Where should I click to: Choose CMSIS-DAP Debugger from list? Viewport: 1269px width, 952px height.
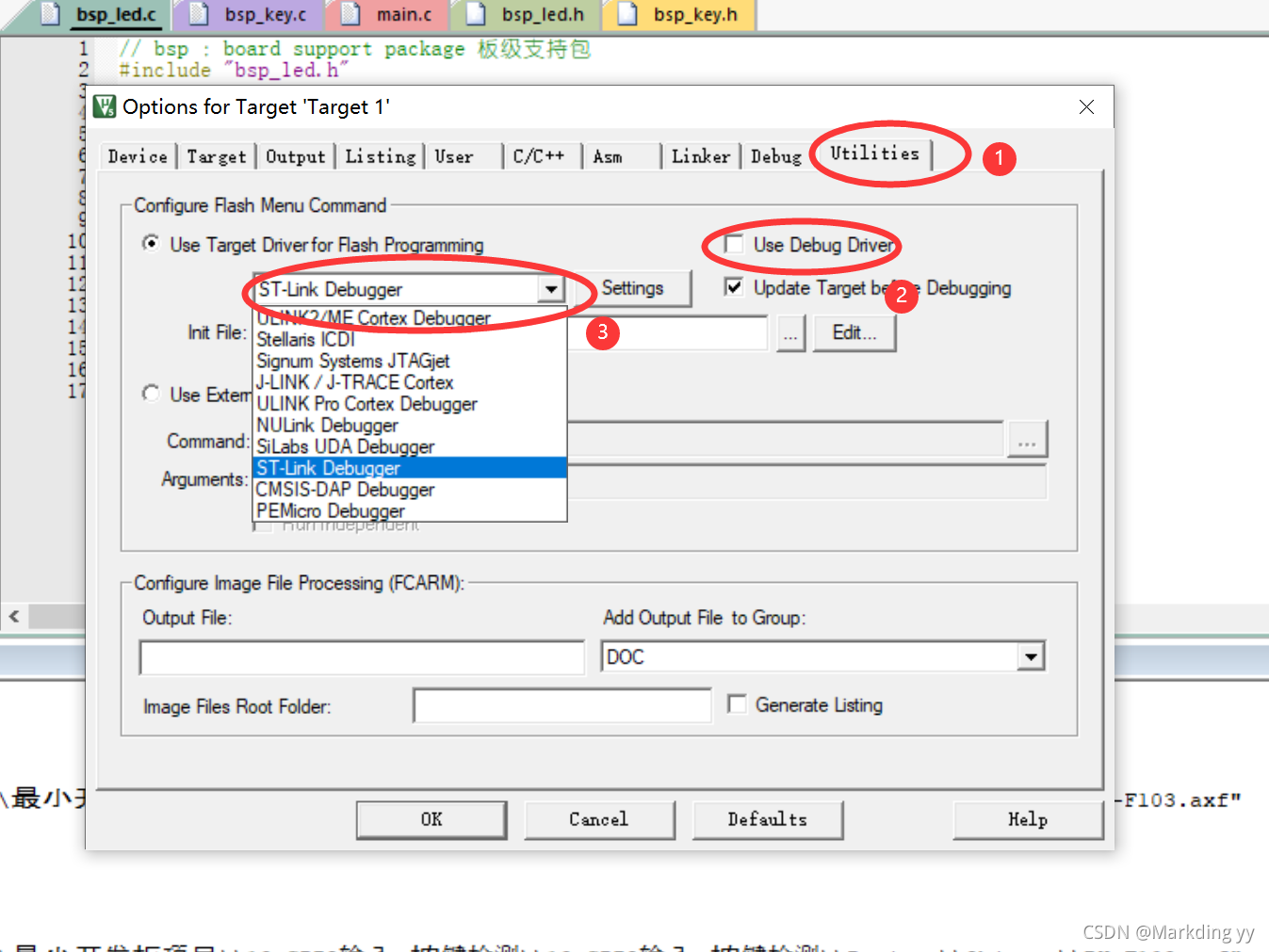point(410,490)
